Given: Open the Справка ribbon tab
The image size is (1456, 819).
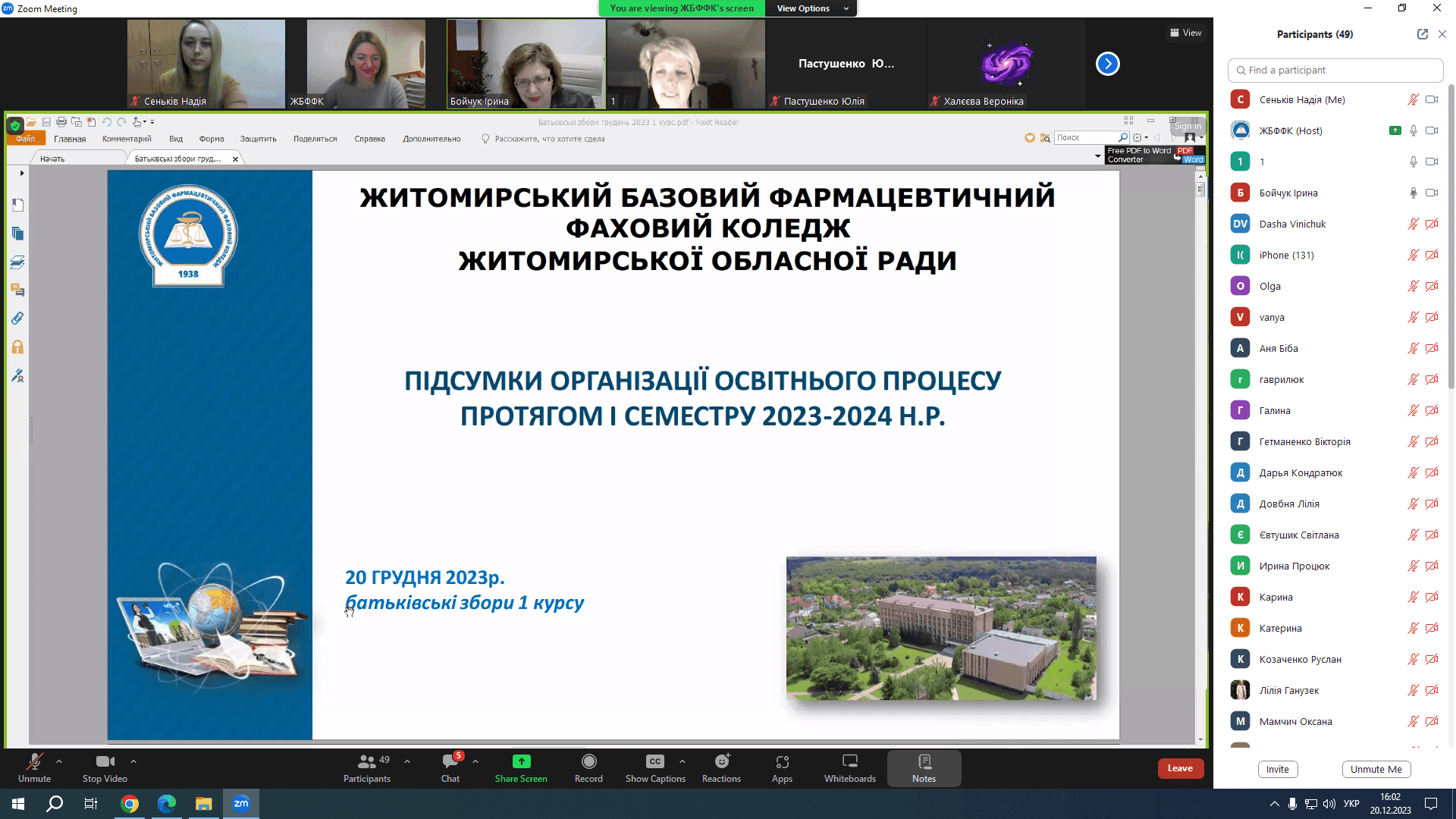Looking at the screenshot, I should [369, 139].
